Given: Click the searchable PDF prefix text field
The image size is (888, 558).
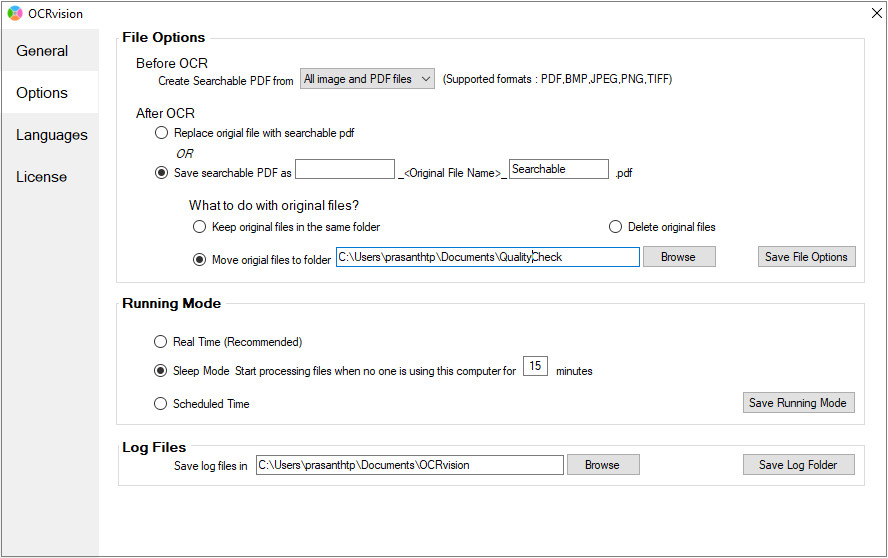Looking at the screenshot, I should [x=345, y=170].
